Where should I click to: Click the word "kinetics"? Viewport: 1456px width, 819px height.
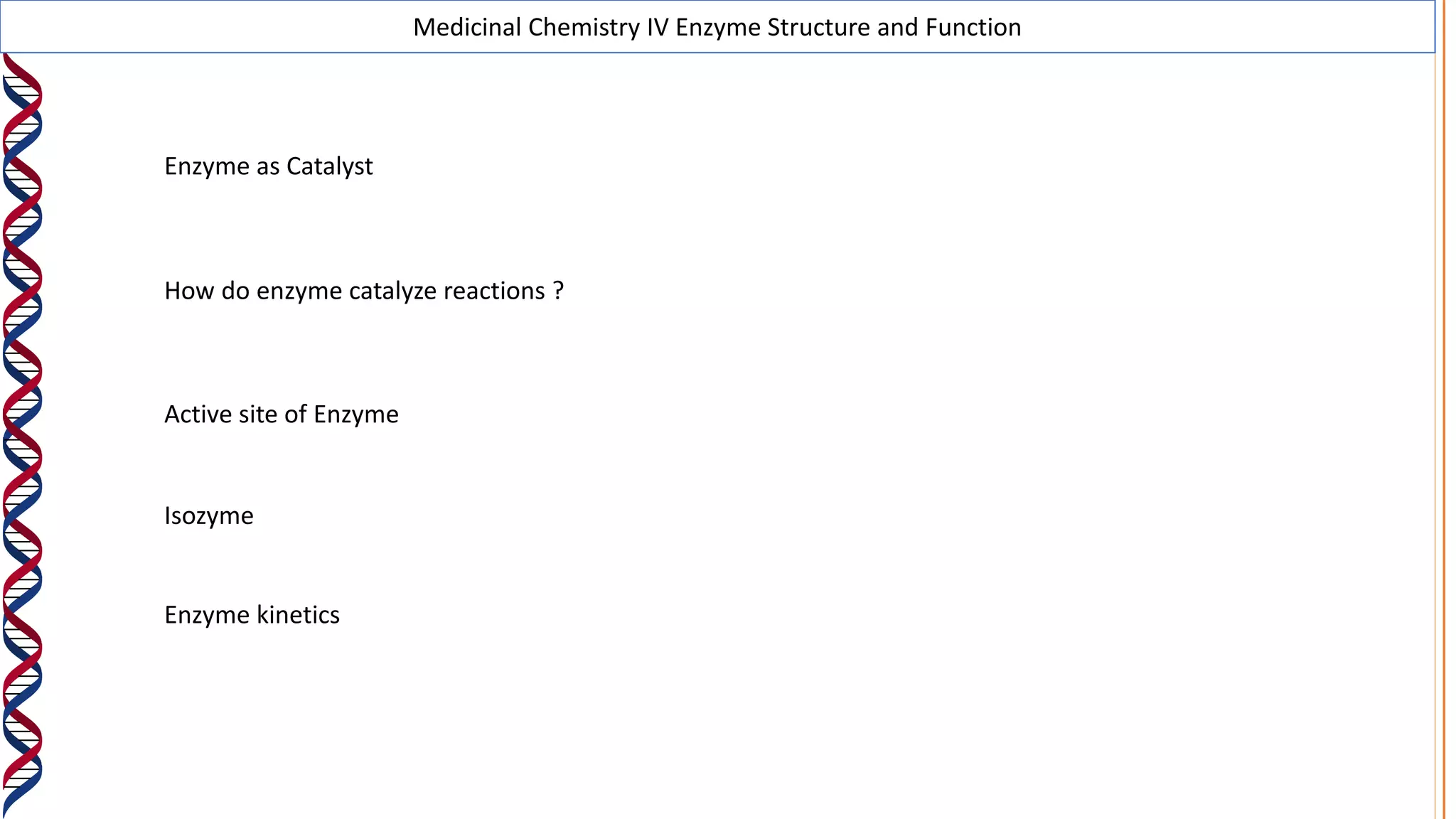[x=298, y=615]
